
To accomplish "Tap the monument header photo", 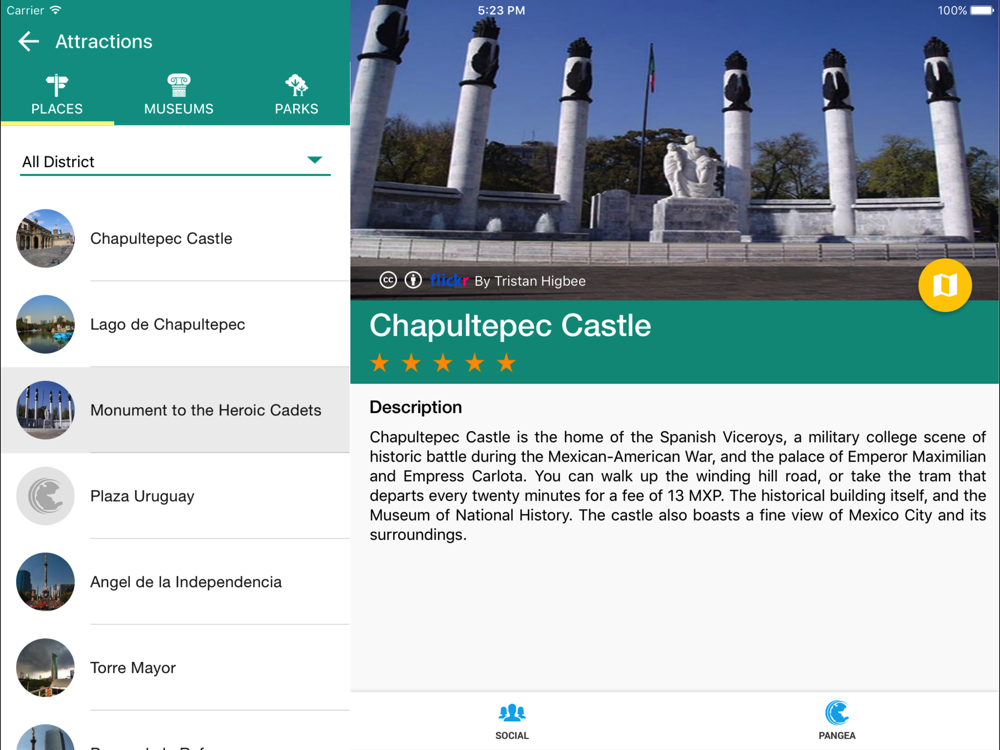I will tap(675, 150).
